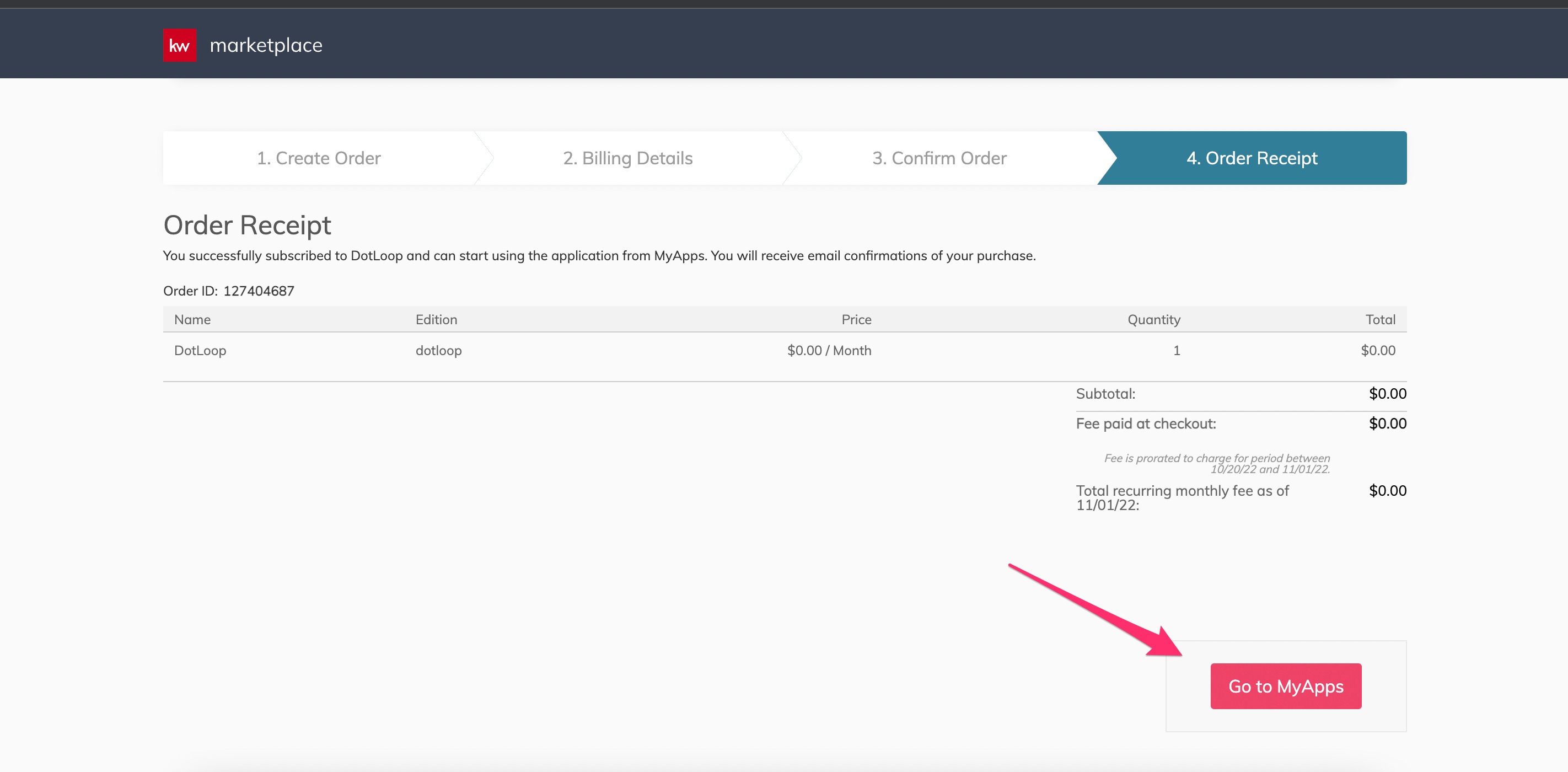The width and height of the screenshot is (1568, 772).
Task: Select the Subtotal amount of $0.00
Action: 1388,394
